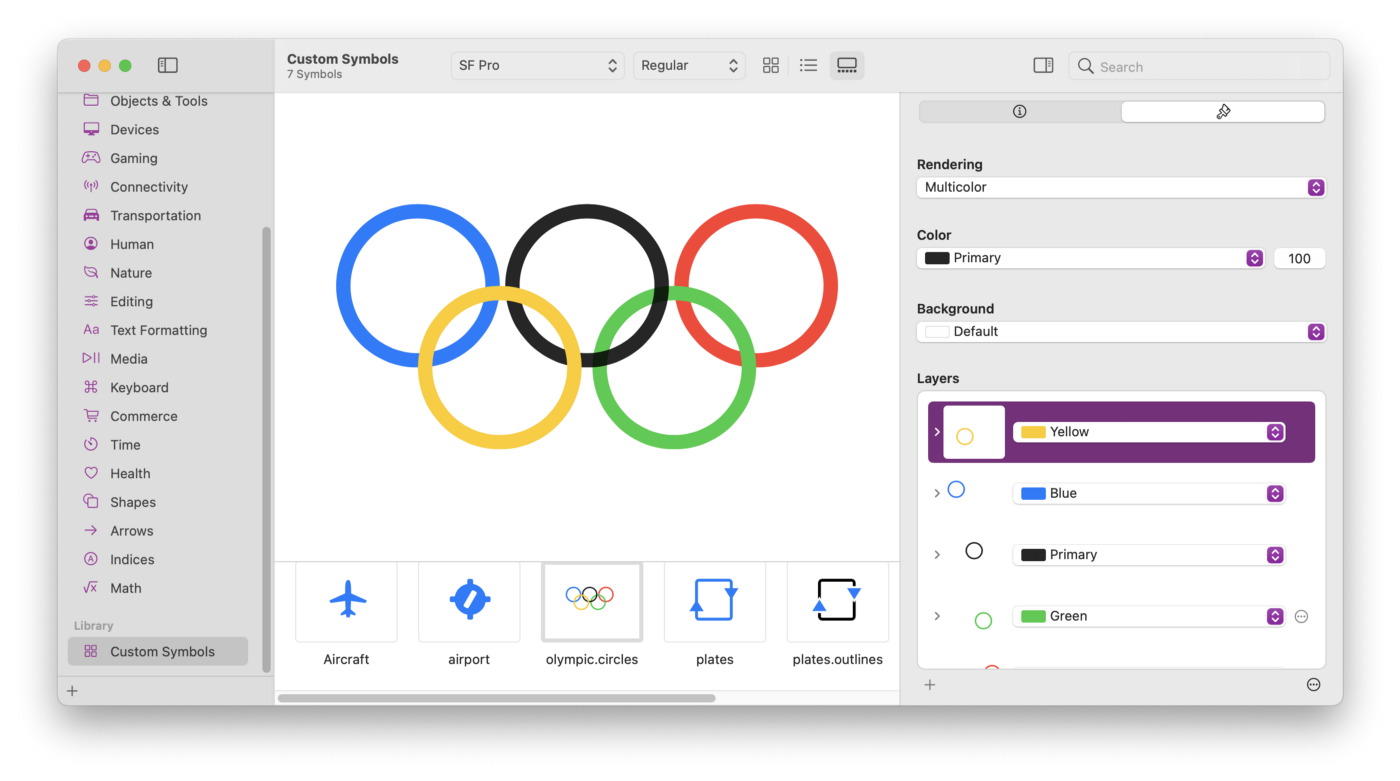Click the black Primary color swatch
The width and height of the screenshot is (1400, 781).
(x=937, y=258)
